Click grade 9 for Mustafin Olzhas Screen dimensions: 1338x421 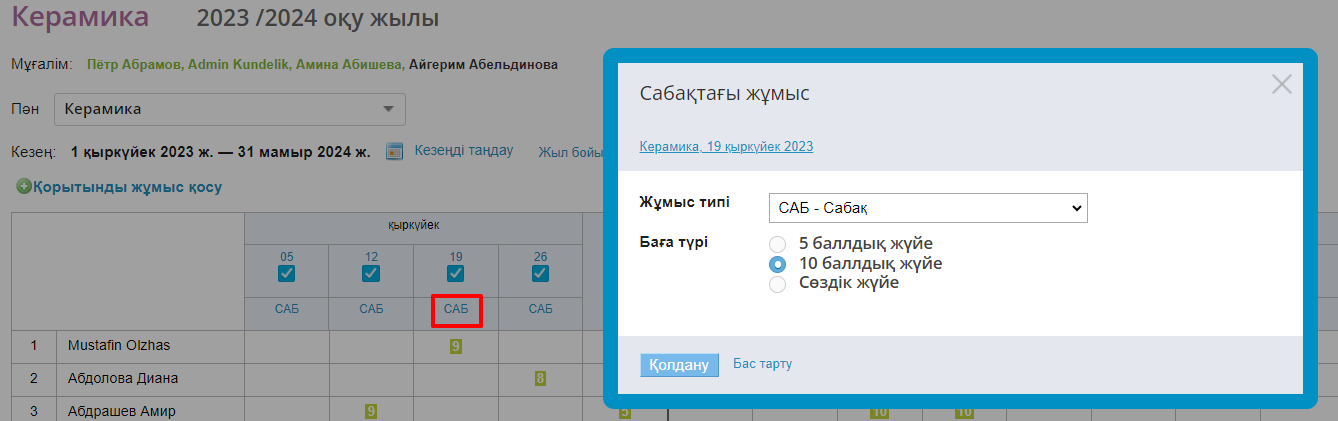click(x=456, y=346)
